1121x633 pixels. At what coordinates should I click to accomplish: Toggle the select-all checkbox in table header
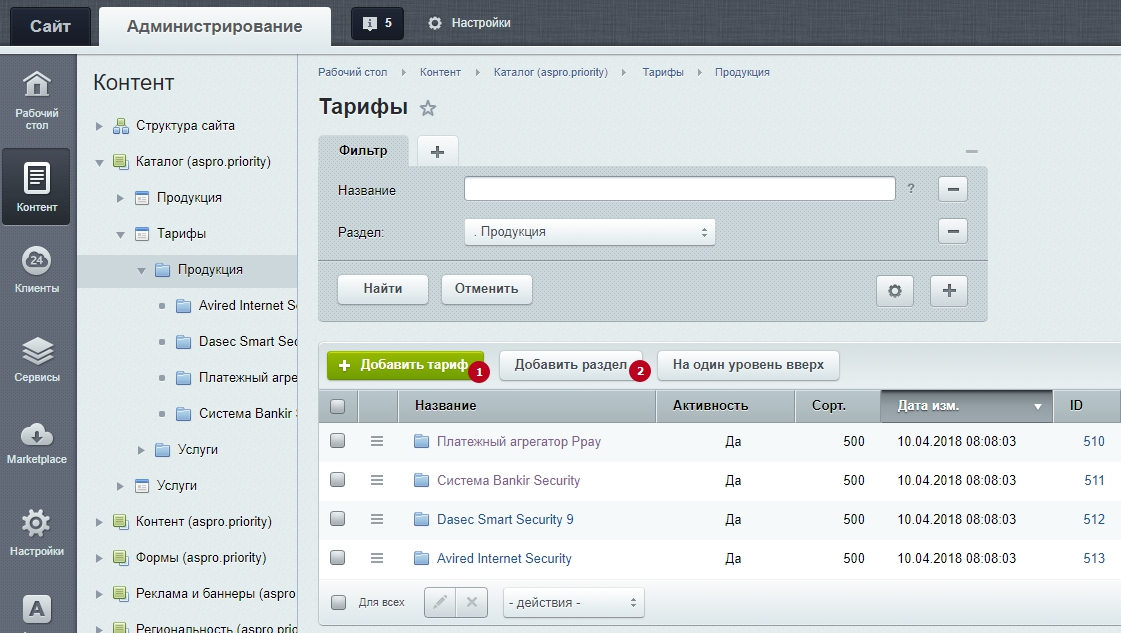(x=337, y=406)
